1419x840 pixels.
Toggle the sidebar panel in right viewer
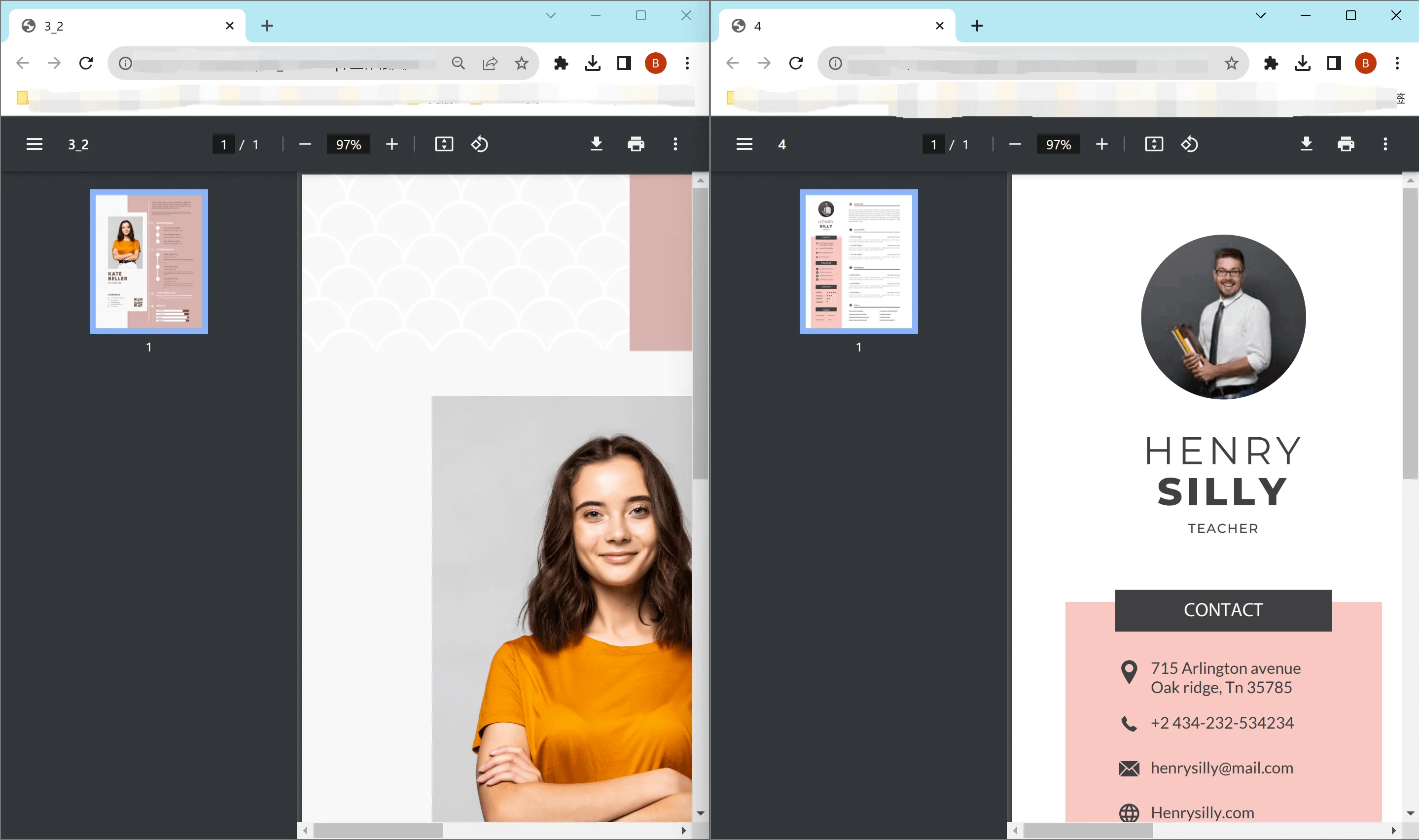tap(743, 143)
